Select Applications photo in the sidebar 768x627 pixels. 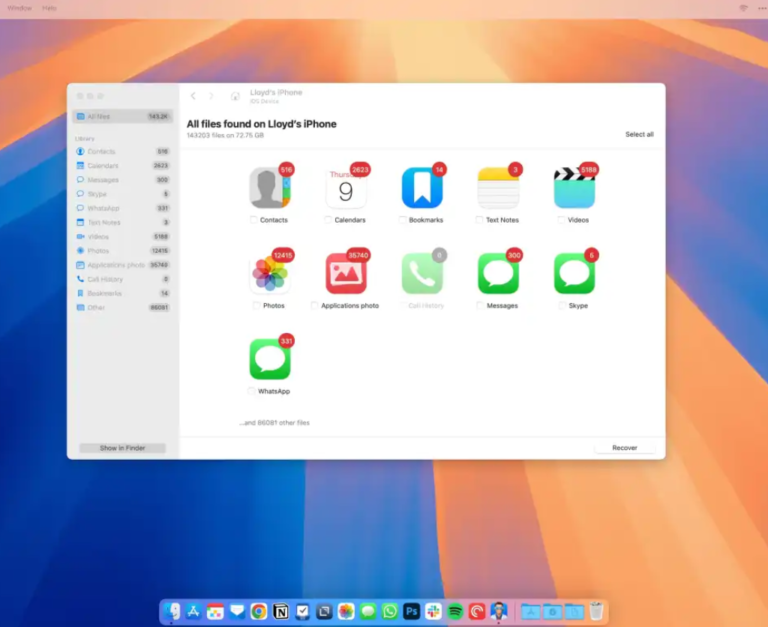[122, 265]
